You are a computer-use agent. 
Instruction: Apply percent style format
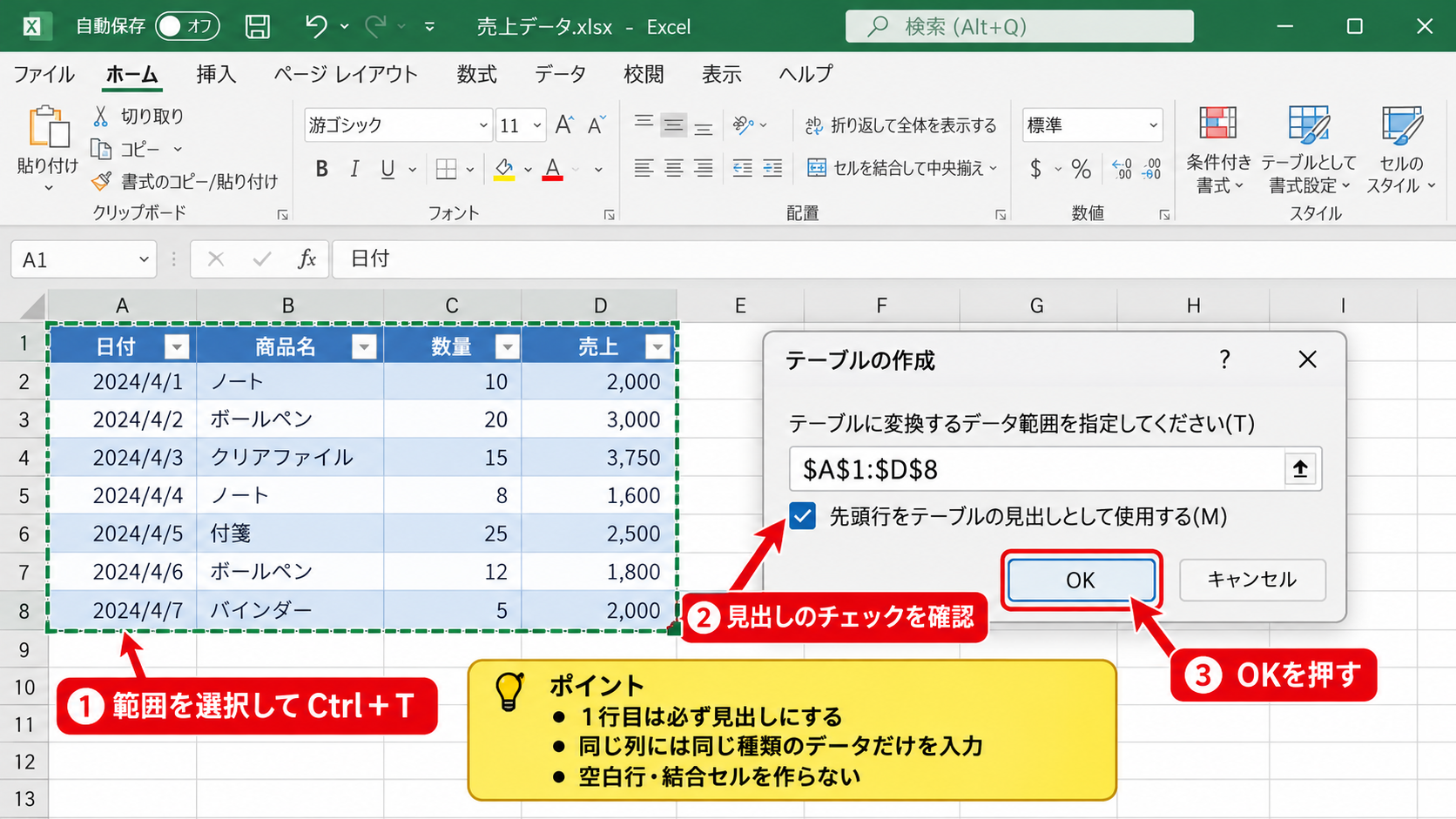[1082, 169]
